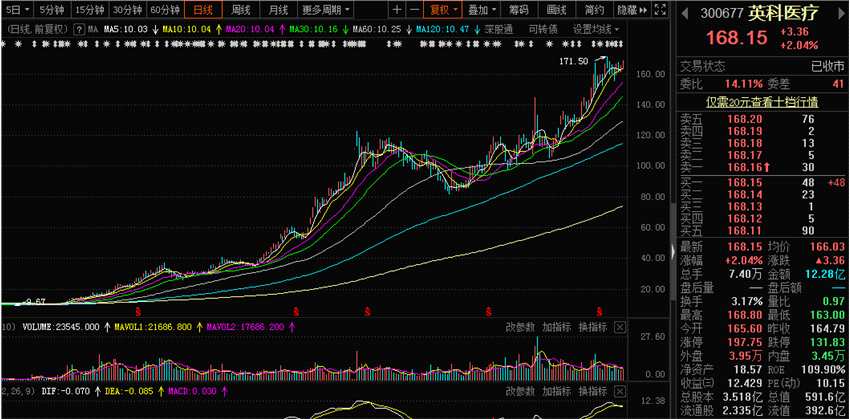
Task: Click the 画线 drawing button
Action: [557, 9]
